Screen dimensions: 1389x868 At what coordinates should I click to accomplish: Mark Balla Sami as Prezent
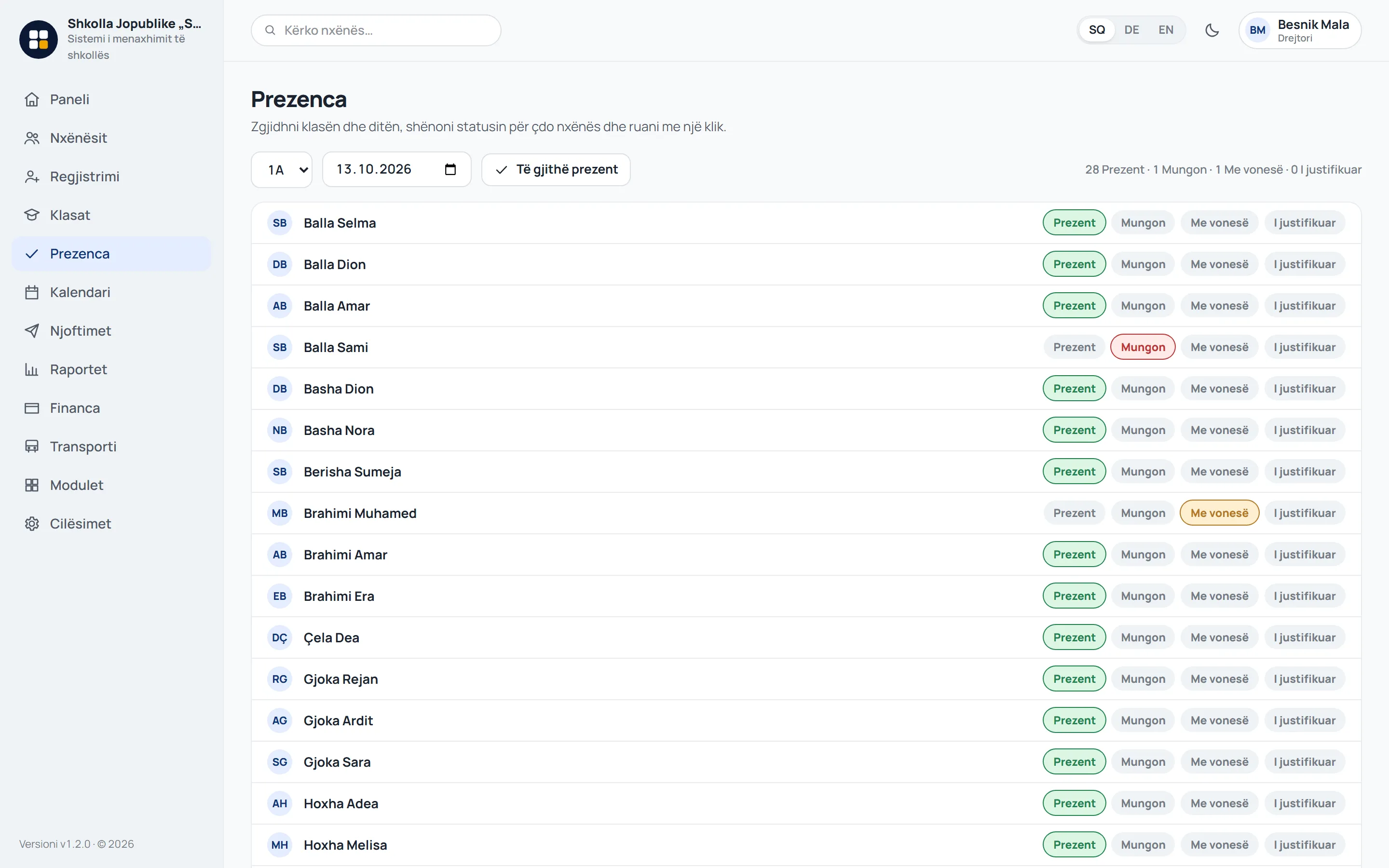(1074, 347)
